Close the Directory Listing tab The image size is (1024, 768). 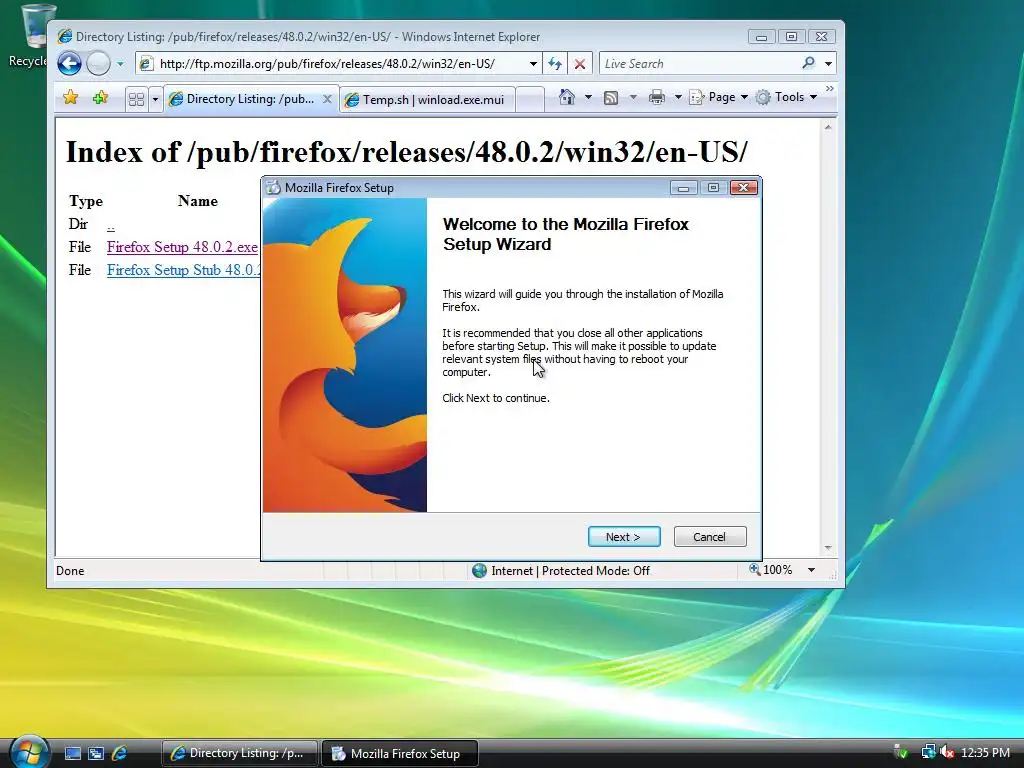(327, 99)
